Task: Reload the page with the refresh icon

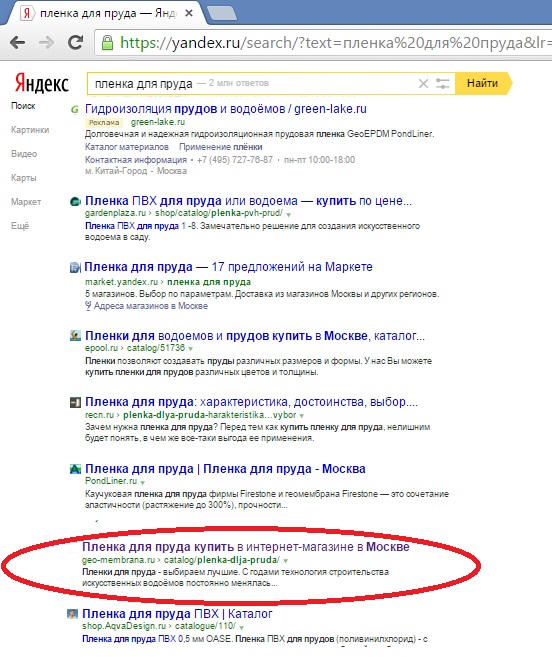Action: click(75, 42)
